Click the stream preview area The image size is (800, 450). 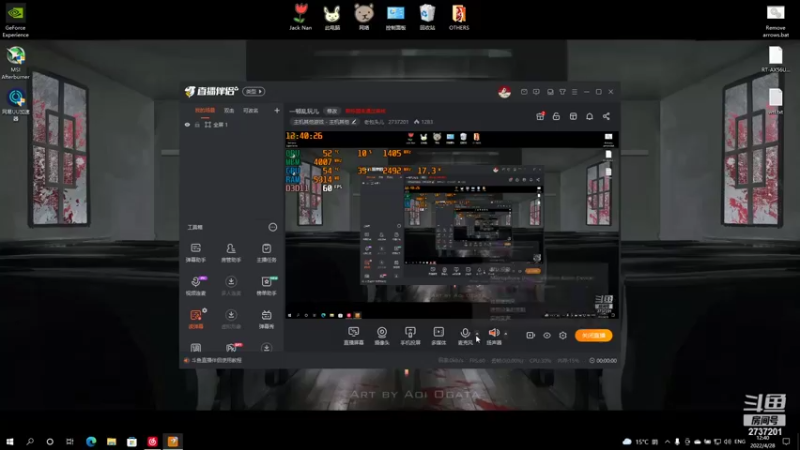point(452,225)
